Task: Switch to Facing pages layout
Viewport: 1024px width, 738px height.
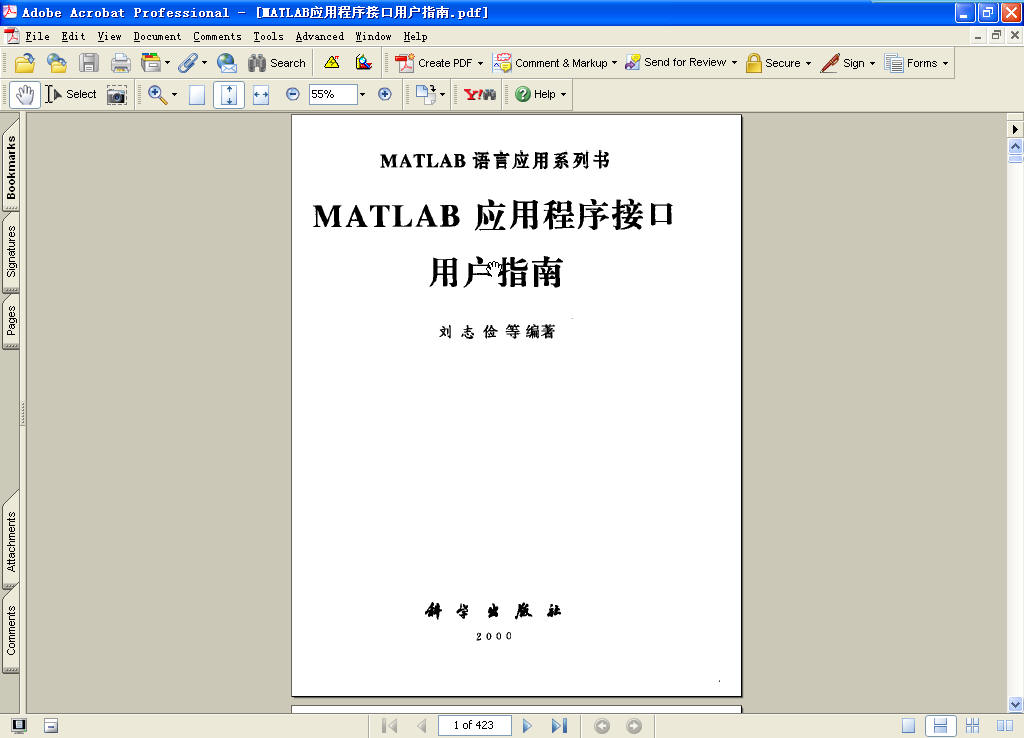Action: (x=1004, y=726)
